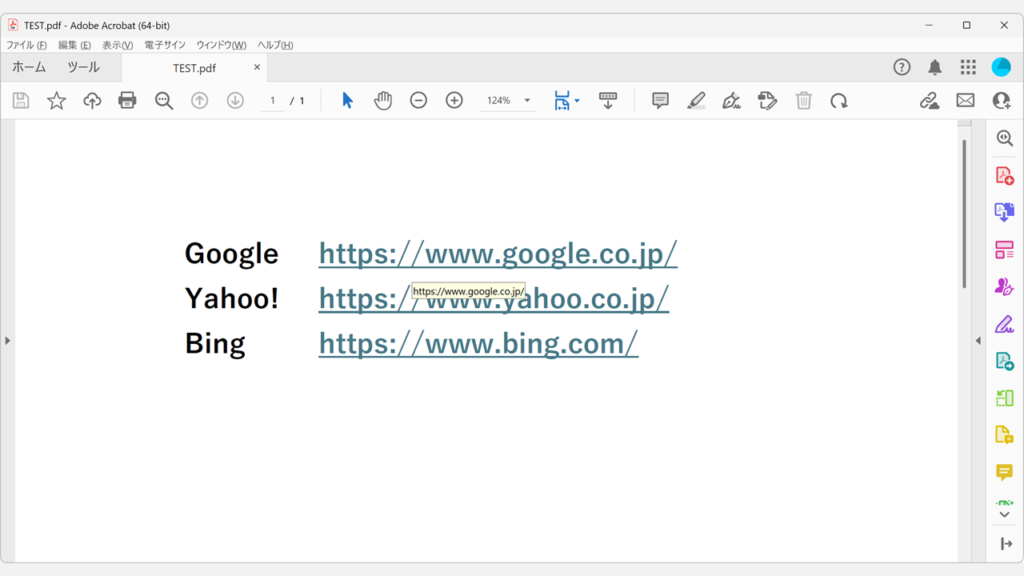This screenshot has width=1024, height=576.
Task: Activate the Hand pan tool
Action: pos(383,101)
